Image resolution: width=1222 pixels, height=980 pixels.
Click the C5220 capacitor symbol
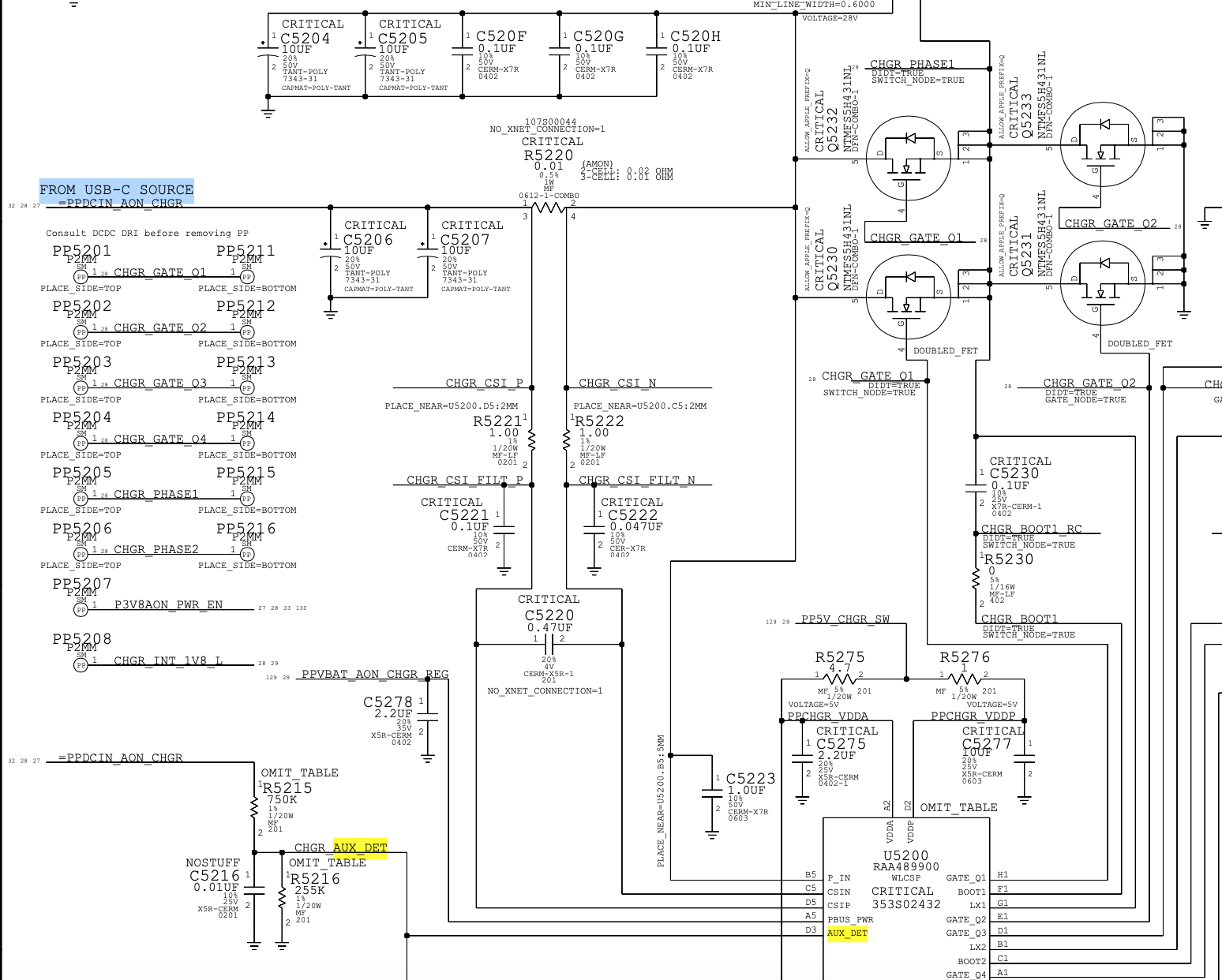[x=549, y=645]
